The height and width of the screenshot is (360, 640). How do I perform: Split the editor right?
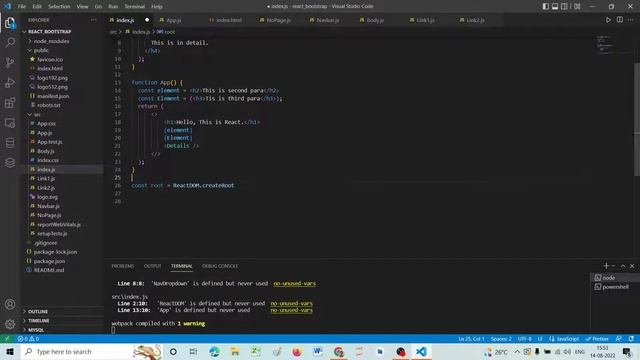(x=620, y=20)
